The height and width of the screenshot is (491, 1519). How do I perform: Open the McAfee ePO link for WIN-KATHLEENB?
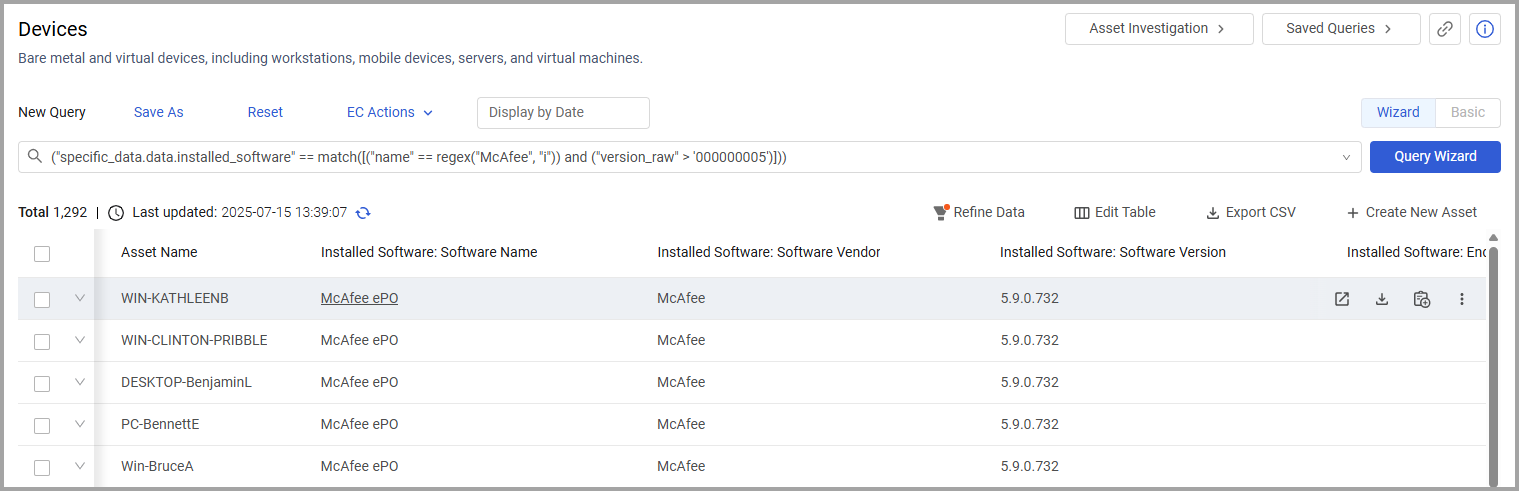pos(359,298)
